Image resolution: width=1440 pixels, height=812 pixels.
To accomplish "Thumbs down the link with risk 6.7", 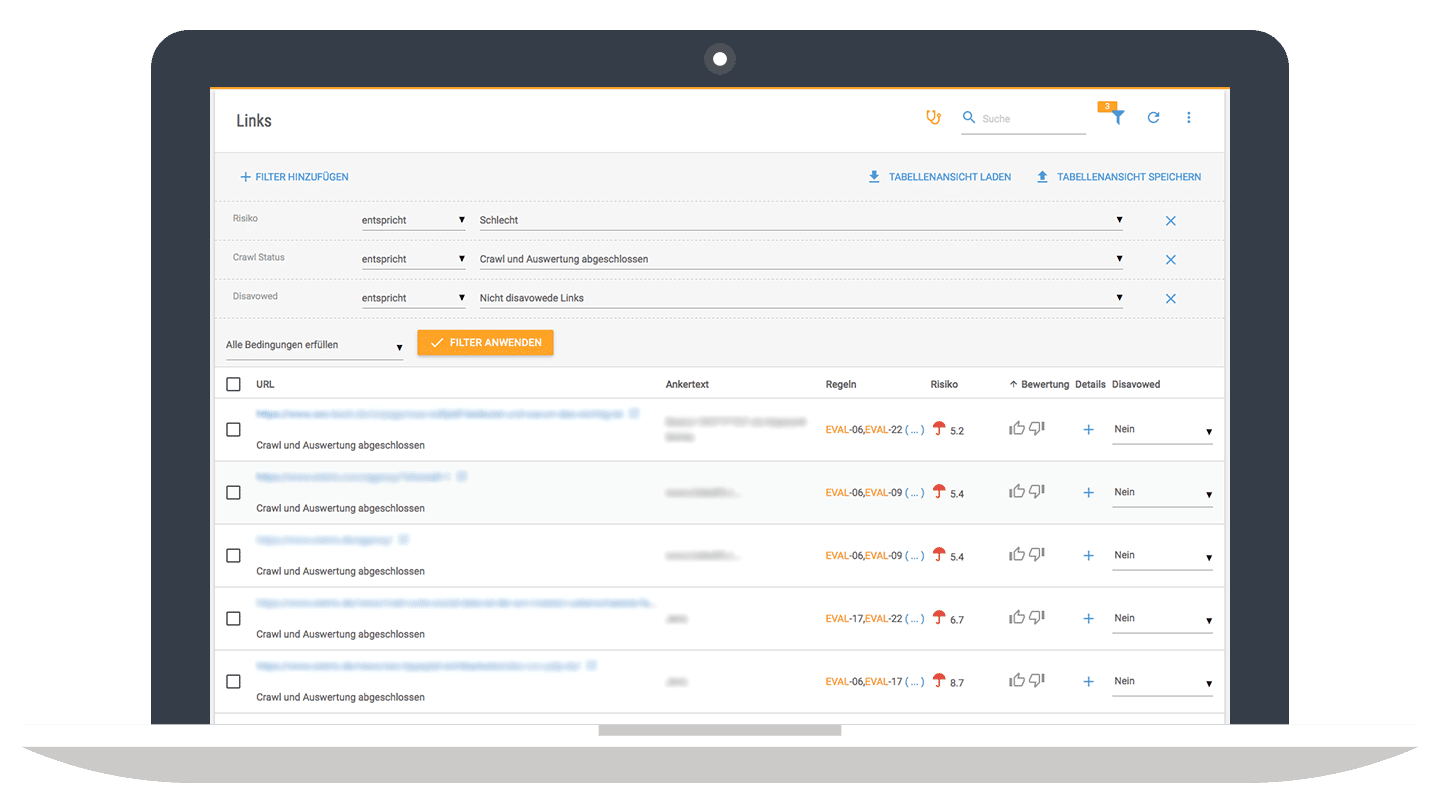I will point(1036,618).
